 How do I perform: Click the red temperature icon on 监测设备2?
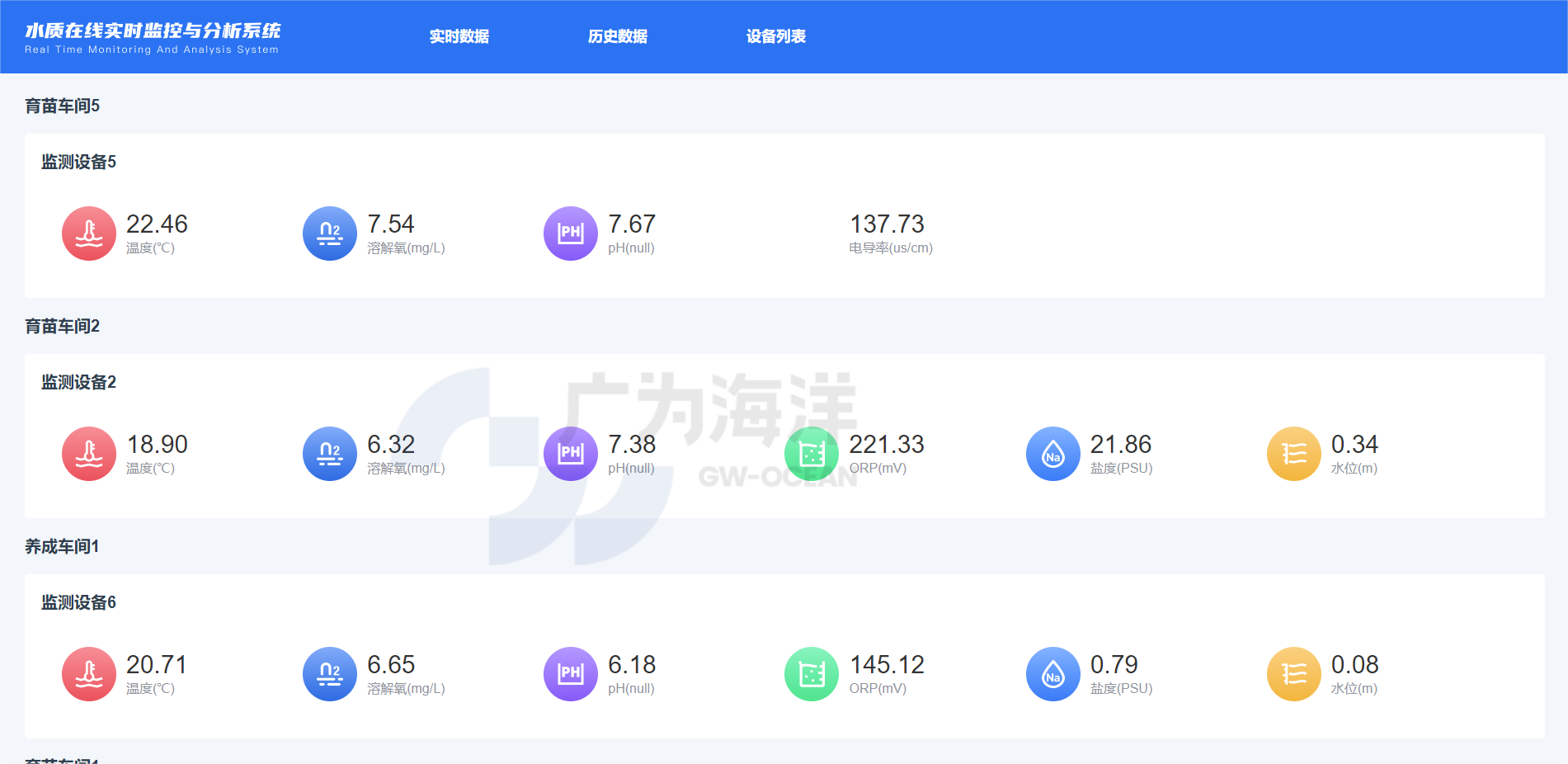coord(88,454)
